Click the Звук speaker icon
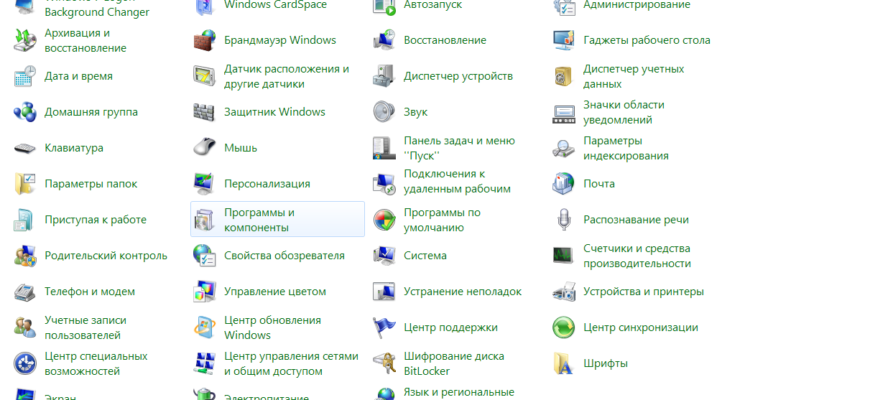The image size is (870, 400). (x=384, y=112)
